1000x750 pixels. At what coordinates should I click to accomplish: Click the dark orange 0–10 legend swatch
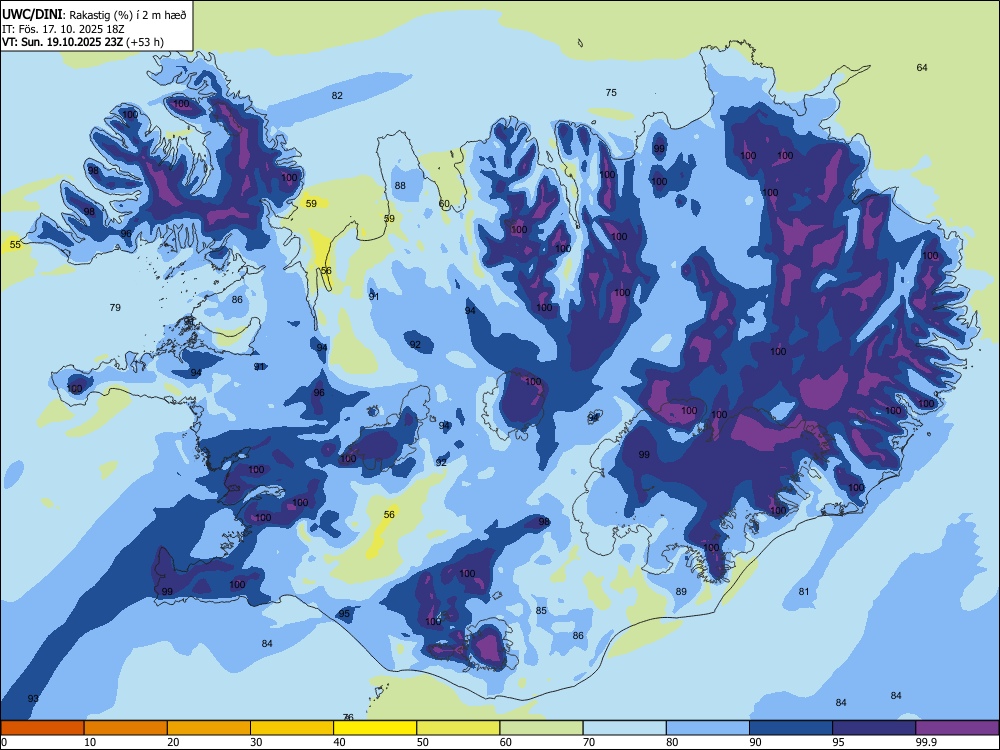tap(42, 728)
